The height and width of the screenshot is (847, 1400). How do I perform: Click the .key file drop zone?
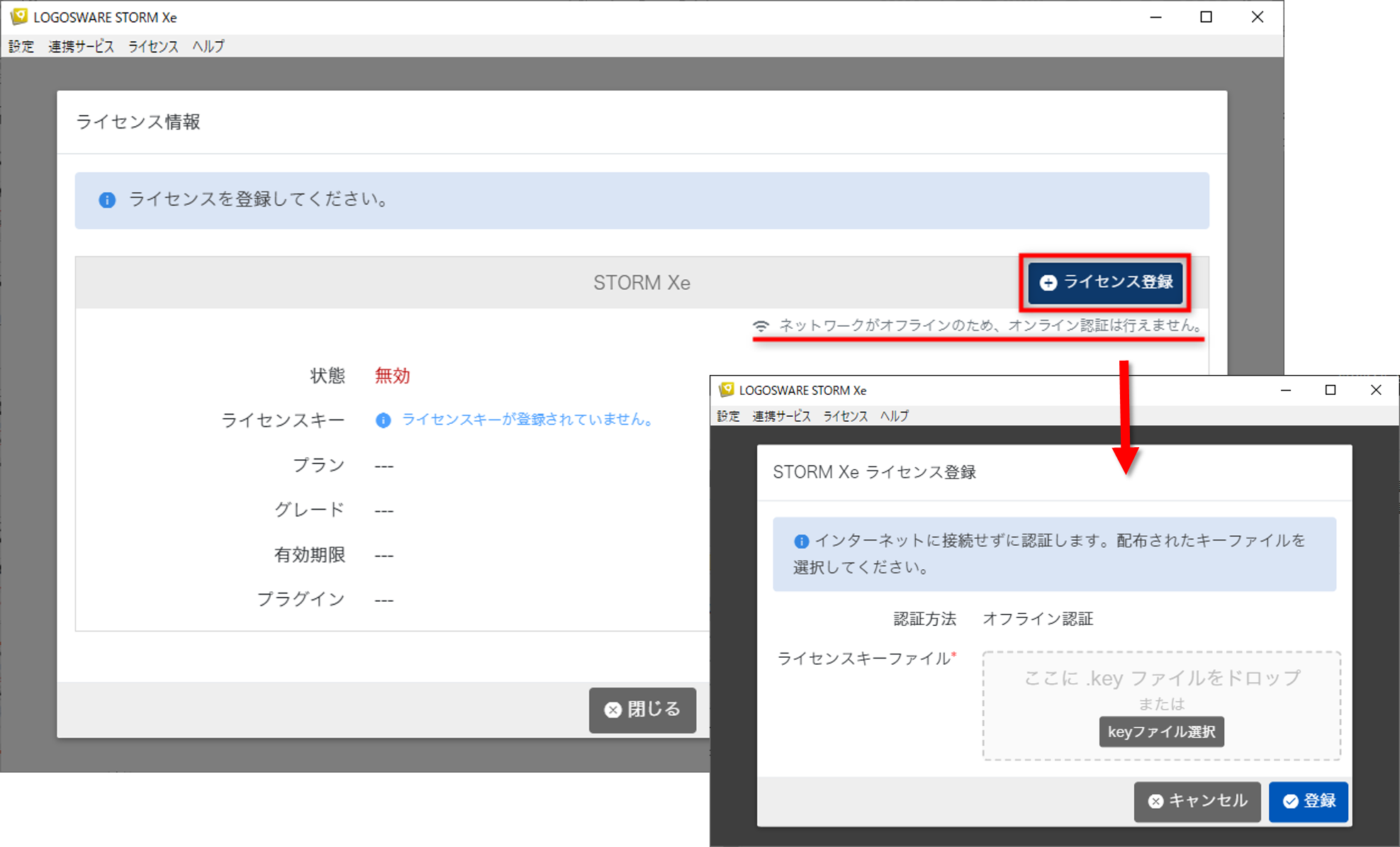coord(1161,680)
